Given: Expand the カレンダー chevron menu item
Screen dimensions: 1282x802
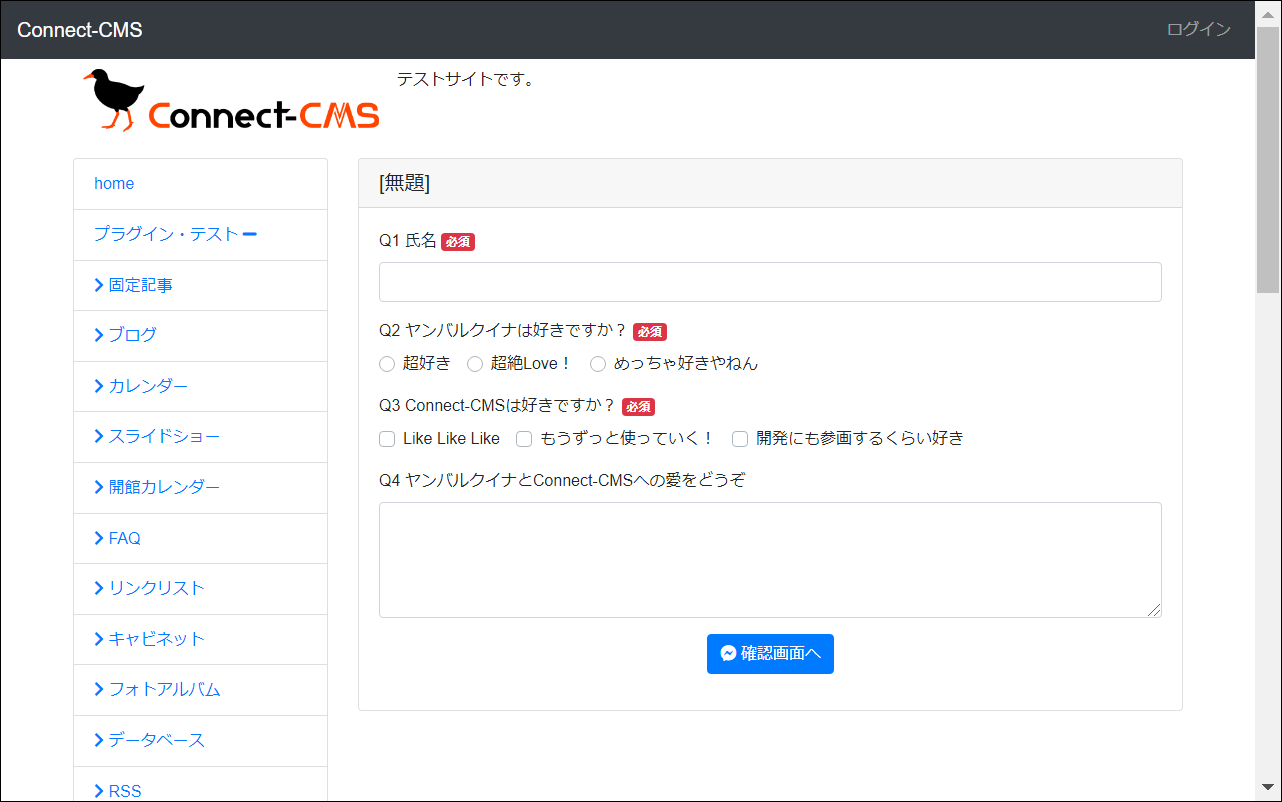Looking at the screenshot, I should coord(99,386).
